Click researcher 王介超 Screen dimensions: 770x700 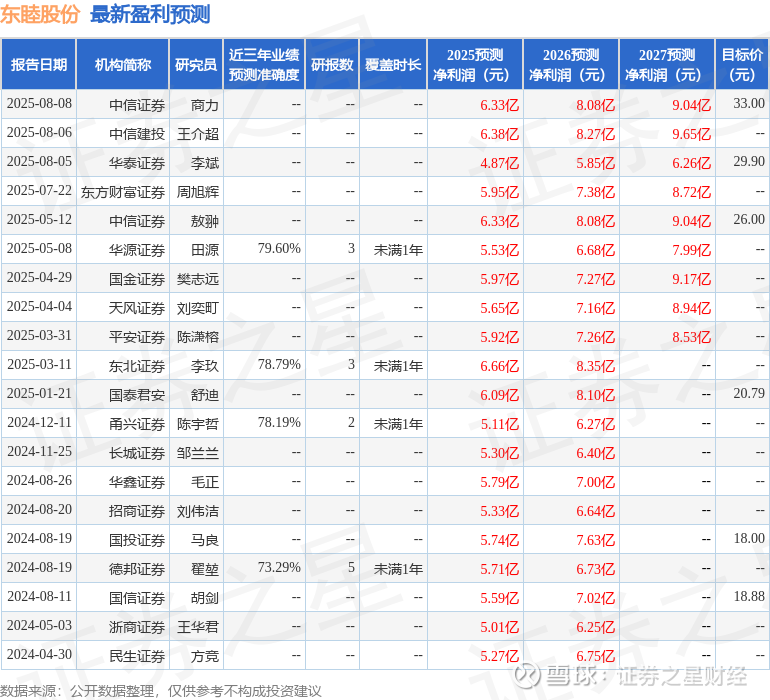pyautogui.click(x=198, y=134)
